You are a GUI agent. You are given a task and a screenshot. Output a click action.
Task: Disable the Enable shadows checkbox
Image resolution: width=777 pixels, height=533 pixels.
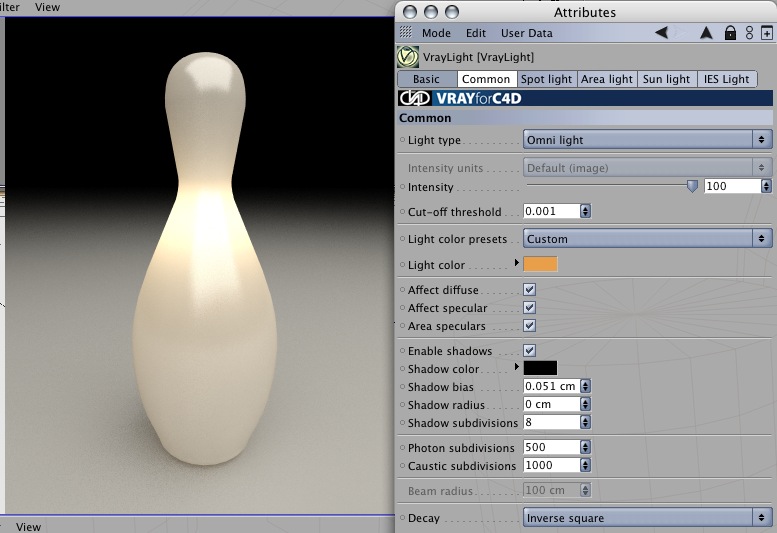(x=529, y=351)
